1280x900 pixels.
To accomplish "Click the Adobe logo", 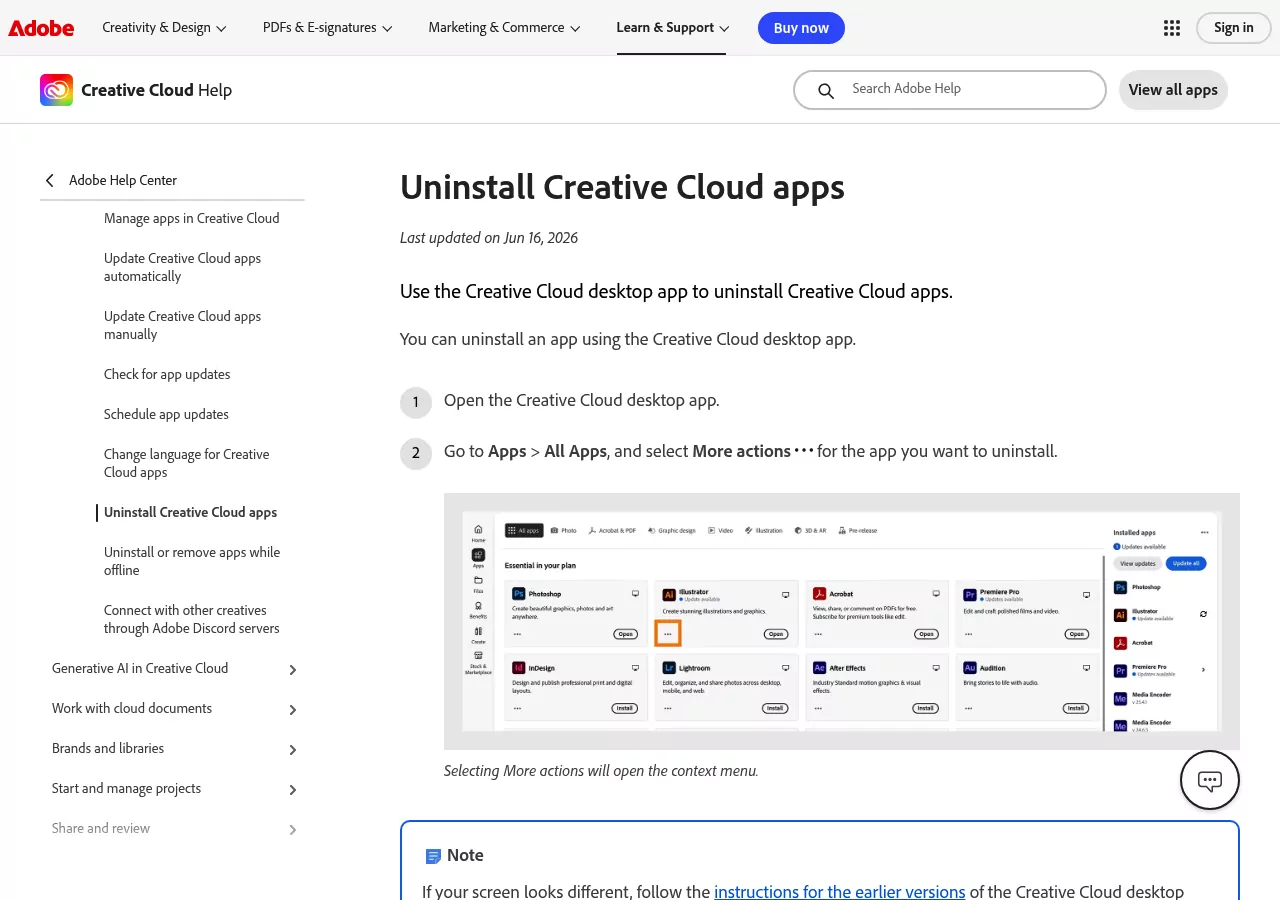I will point(41,28).
